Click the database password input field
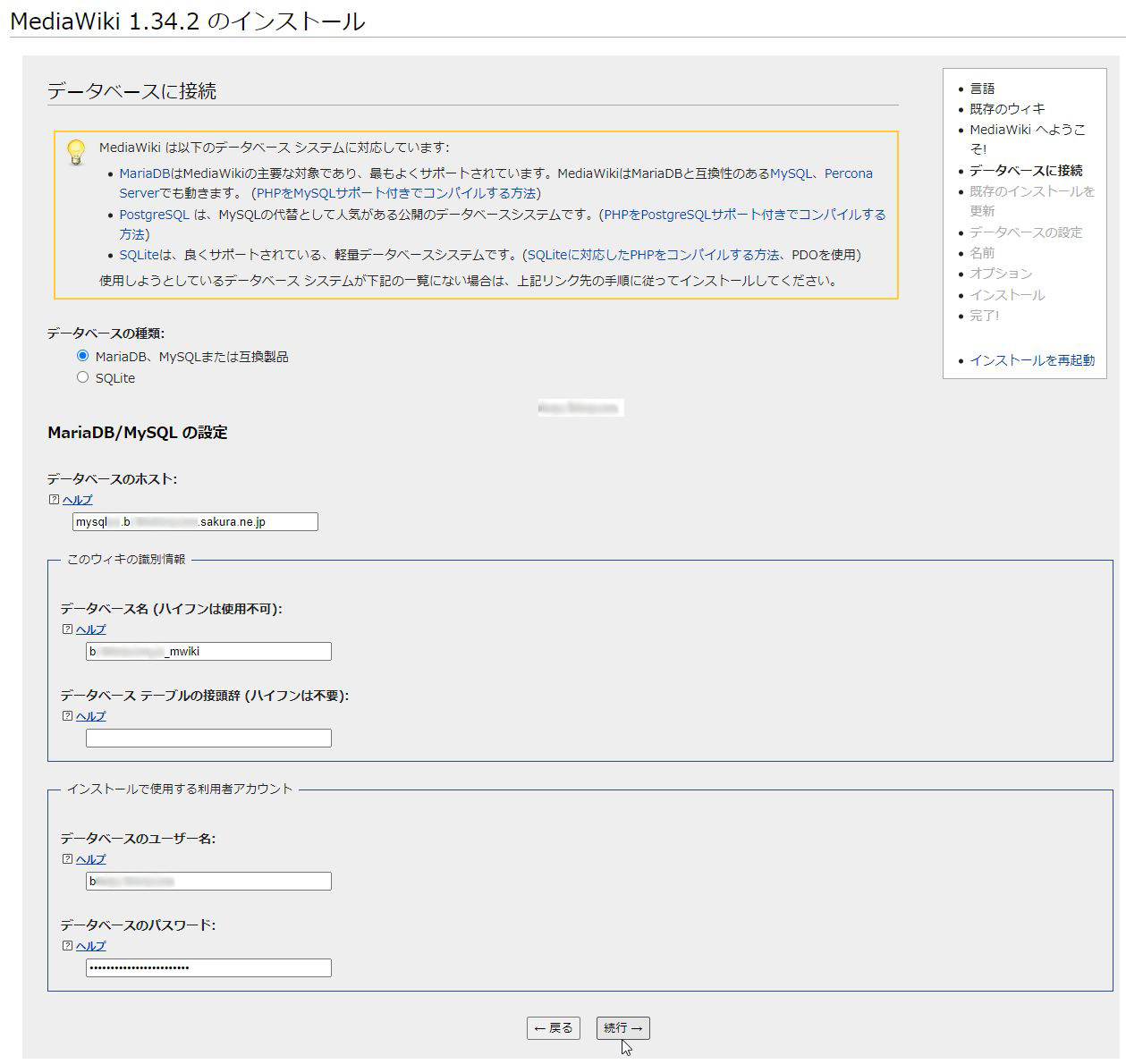The width and height of the screenshot is (1126, 1064). pyautogui.click(x=208, y=968)
